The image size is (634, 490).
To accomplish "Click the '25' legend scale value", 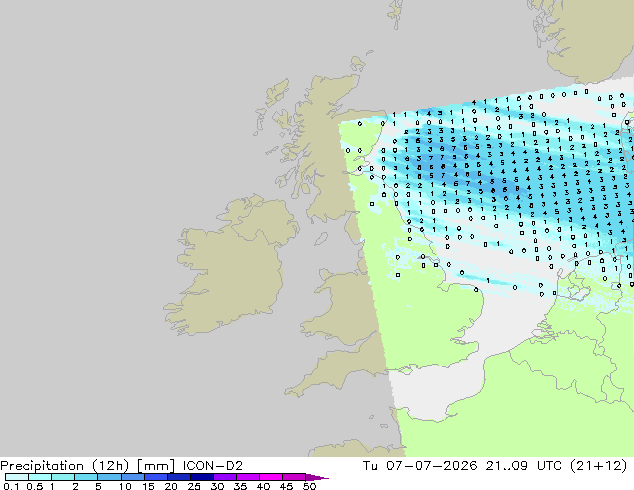I will click(194, 486).
